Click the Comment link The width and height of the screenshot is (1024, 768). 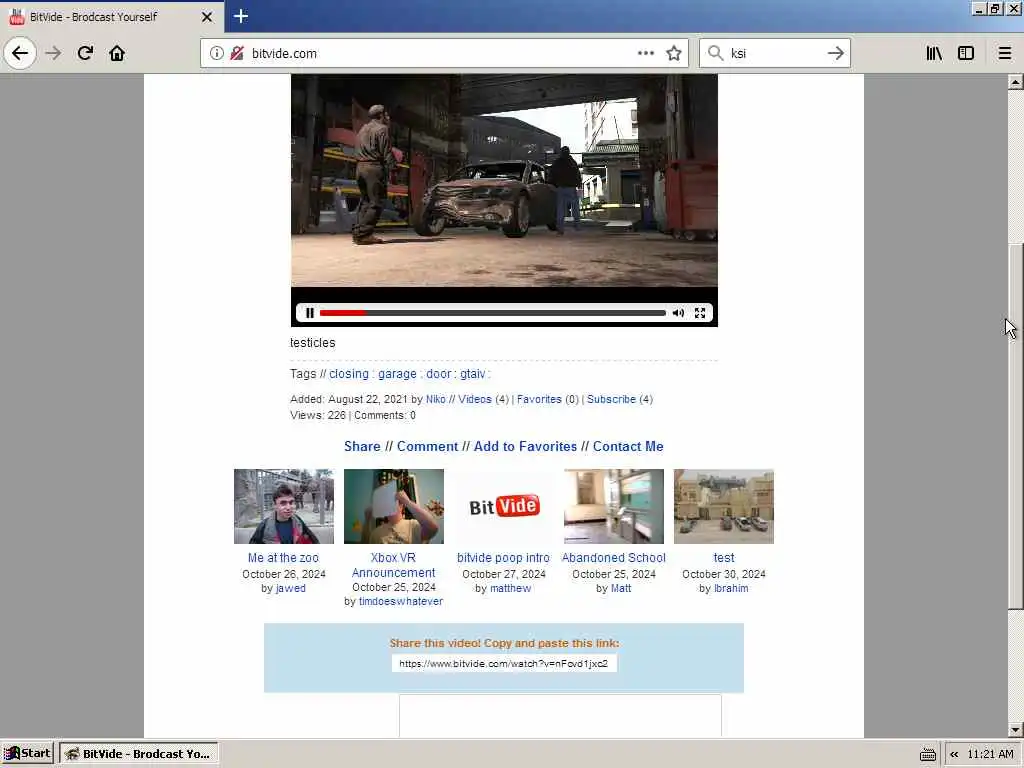(x=427, y=446)
